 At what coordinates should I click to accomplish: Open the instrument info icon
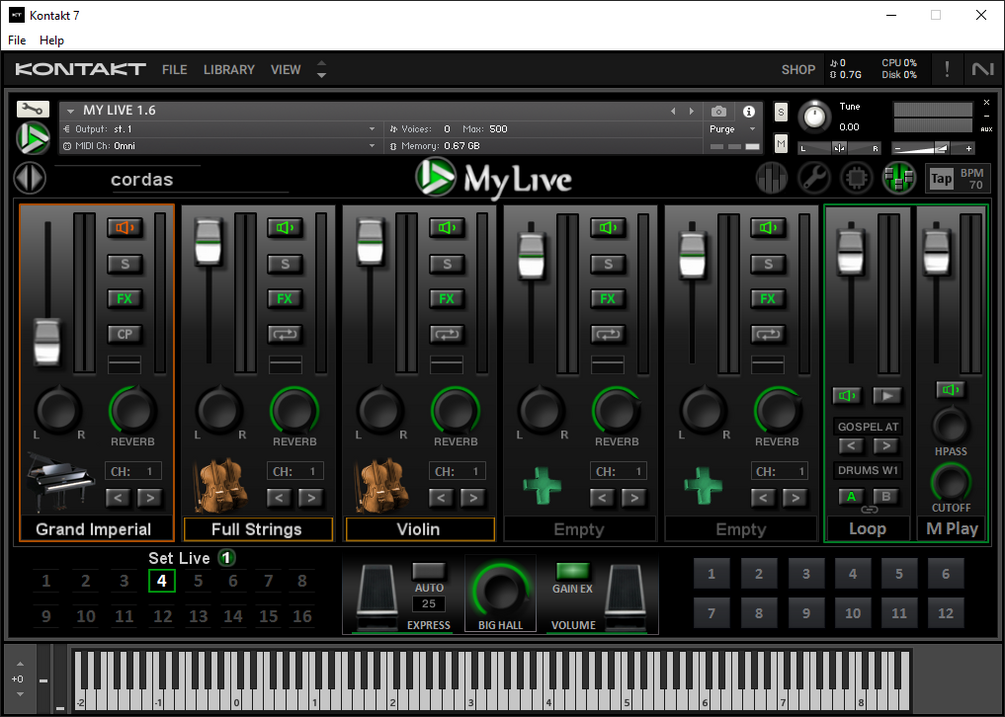coord(748,111)
